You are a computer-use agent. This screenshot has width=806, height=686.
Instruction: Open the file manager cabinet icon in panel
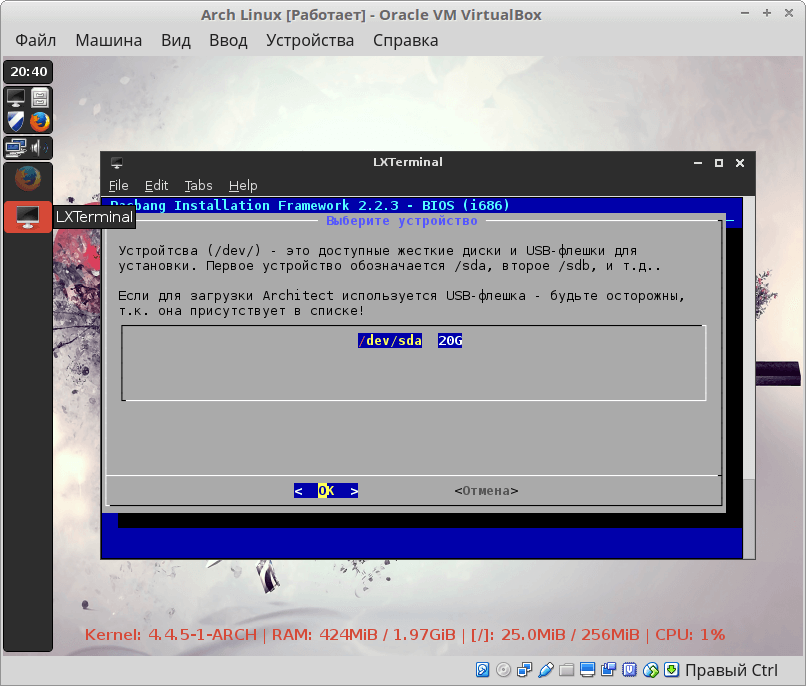click(40, 98)
